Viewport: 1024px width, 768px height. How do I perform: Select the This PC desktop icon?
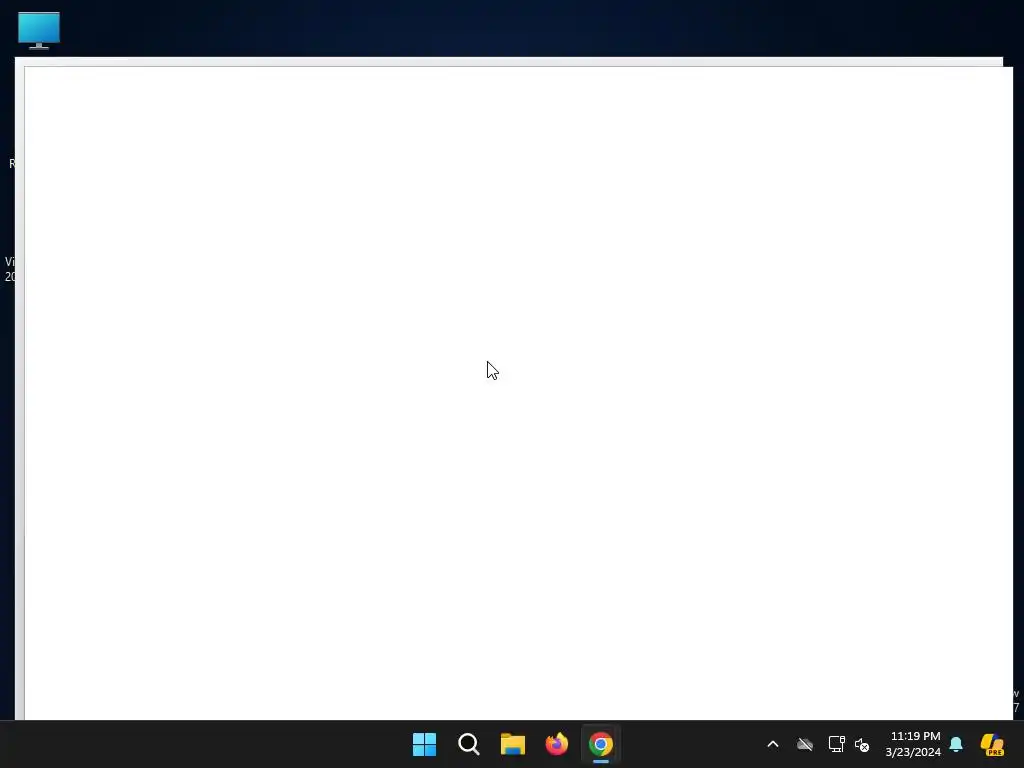pos(39,30)
